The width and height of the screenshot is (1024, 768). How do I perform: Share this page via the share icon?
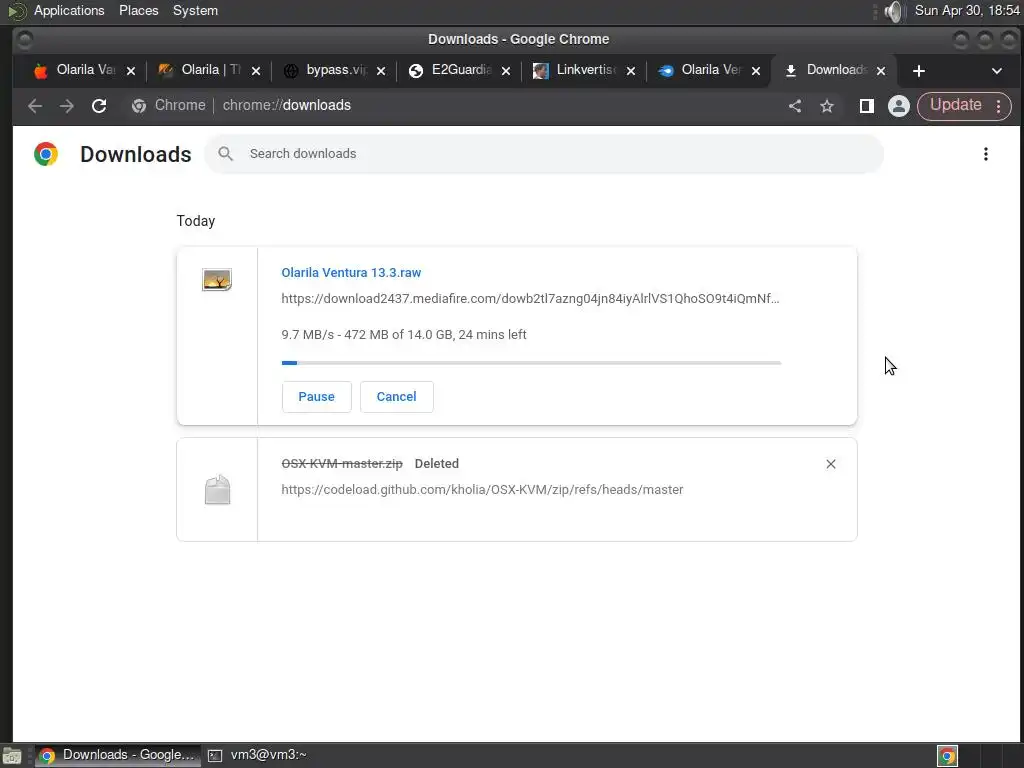coord(795,106)
